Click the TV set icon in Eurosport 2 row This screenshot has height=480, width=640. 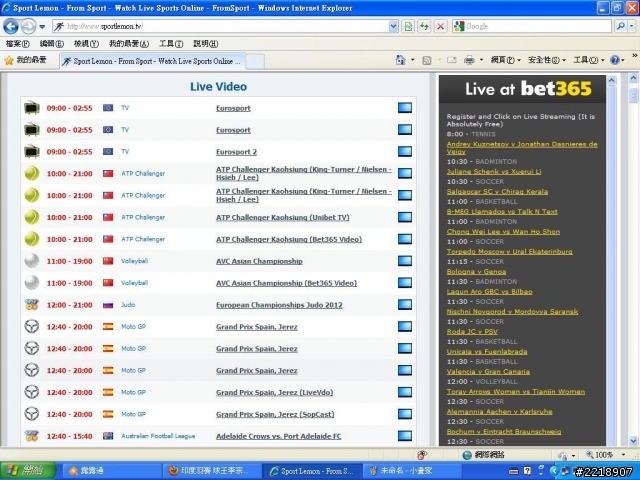[31, 151]
